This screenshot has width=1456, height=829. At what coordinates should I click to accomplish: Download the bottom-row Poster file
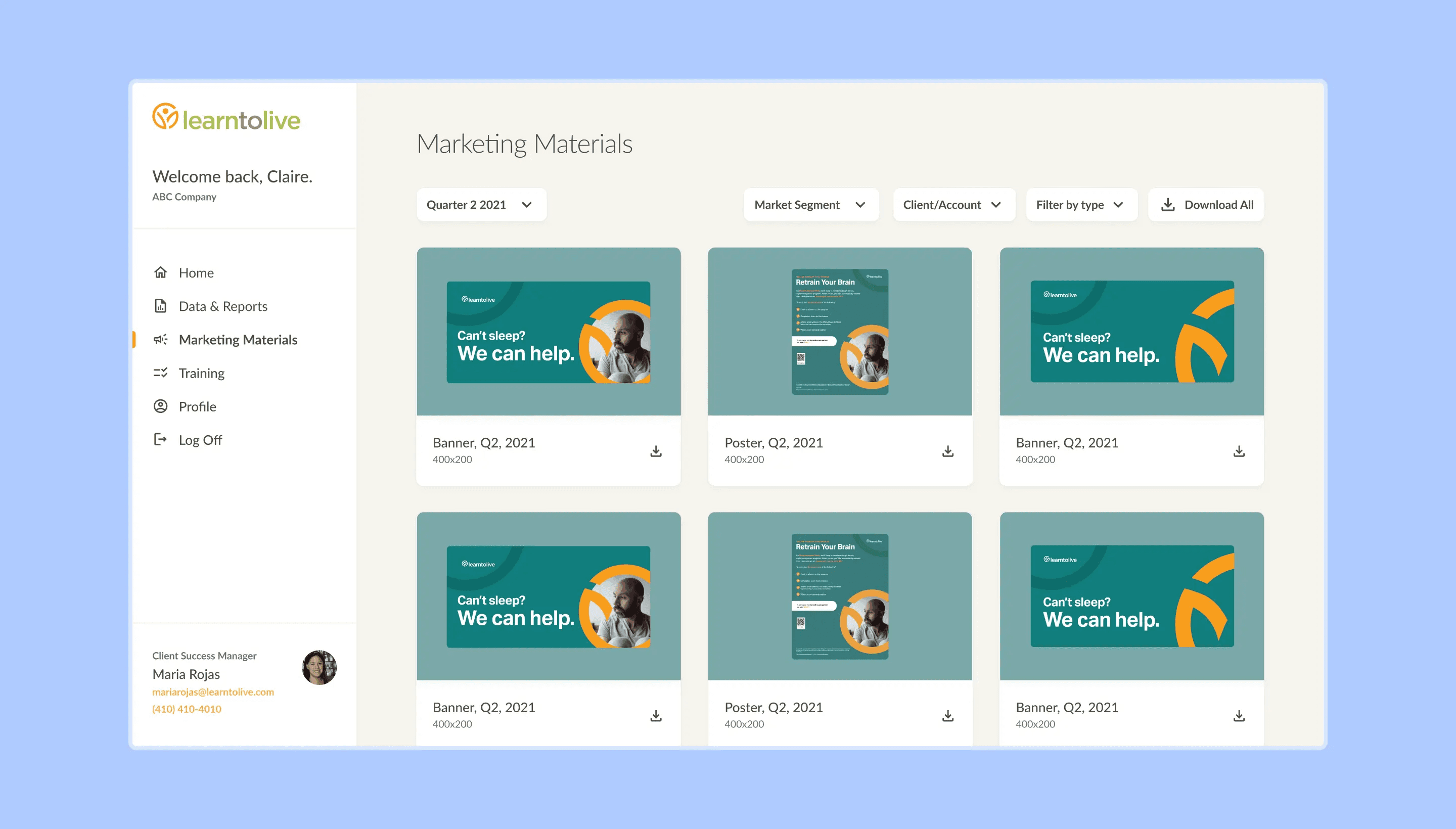tap(947, 716)
